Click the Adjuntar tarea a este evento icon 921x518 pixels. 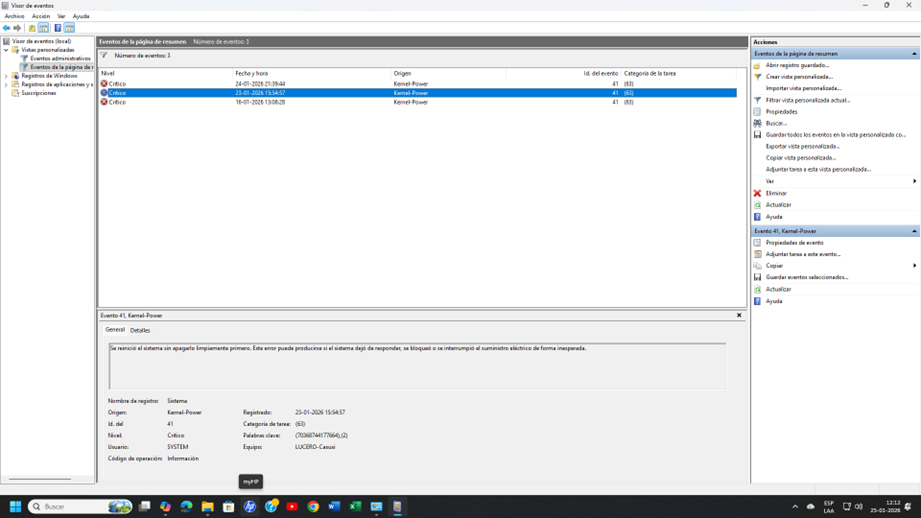(x=758, y=254)
